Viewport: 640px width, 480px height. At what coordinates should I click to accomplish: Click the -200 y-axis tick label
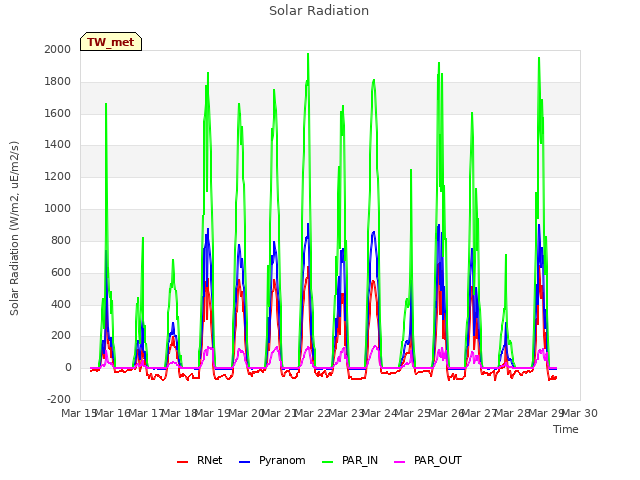coord(59,399)
